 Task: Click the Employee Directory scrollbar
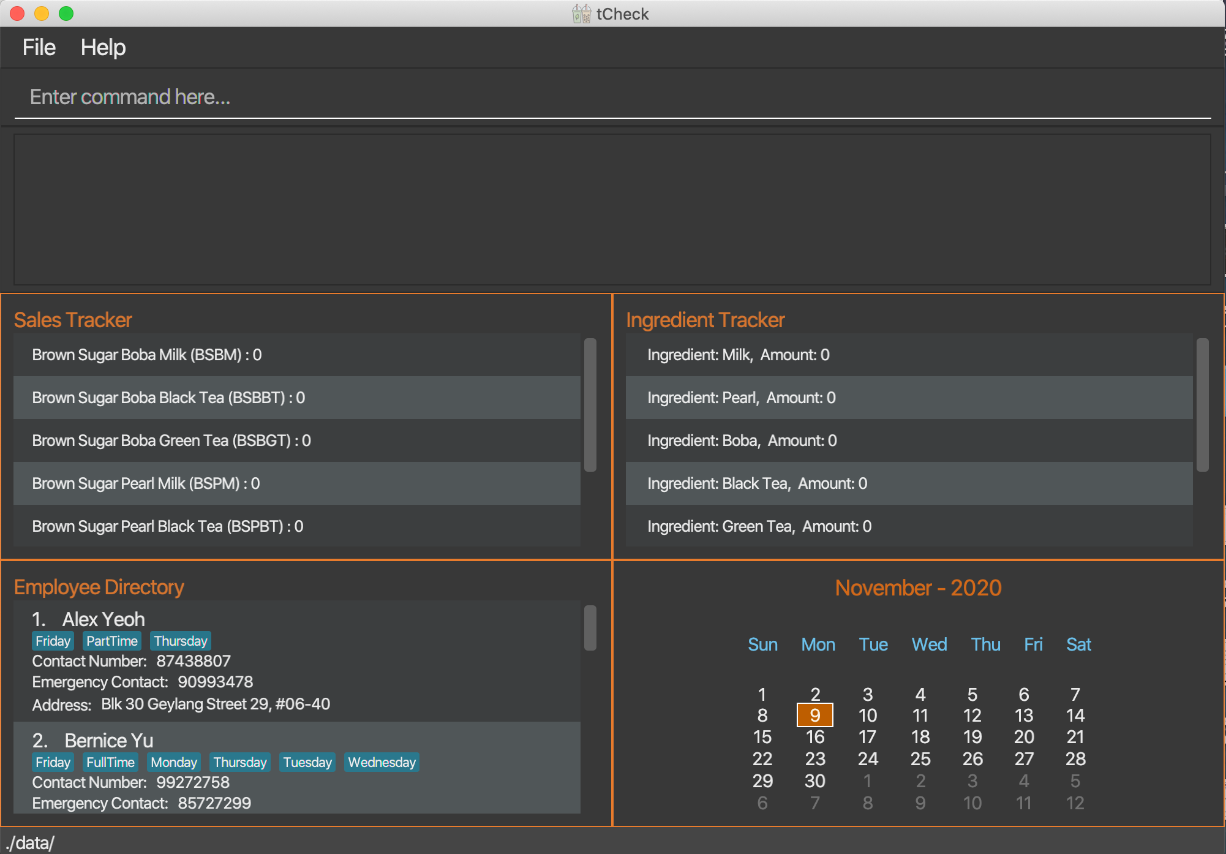click(x=590, y=628)
